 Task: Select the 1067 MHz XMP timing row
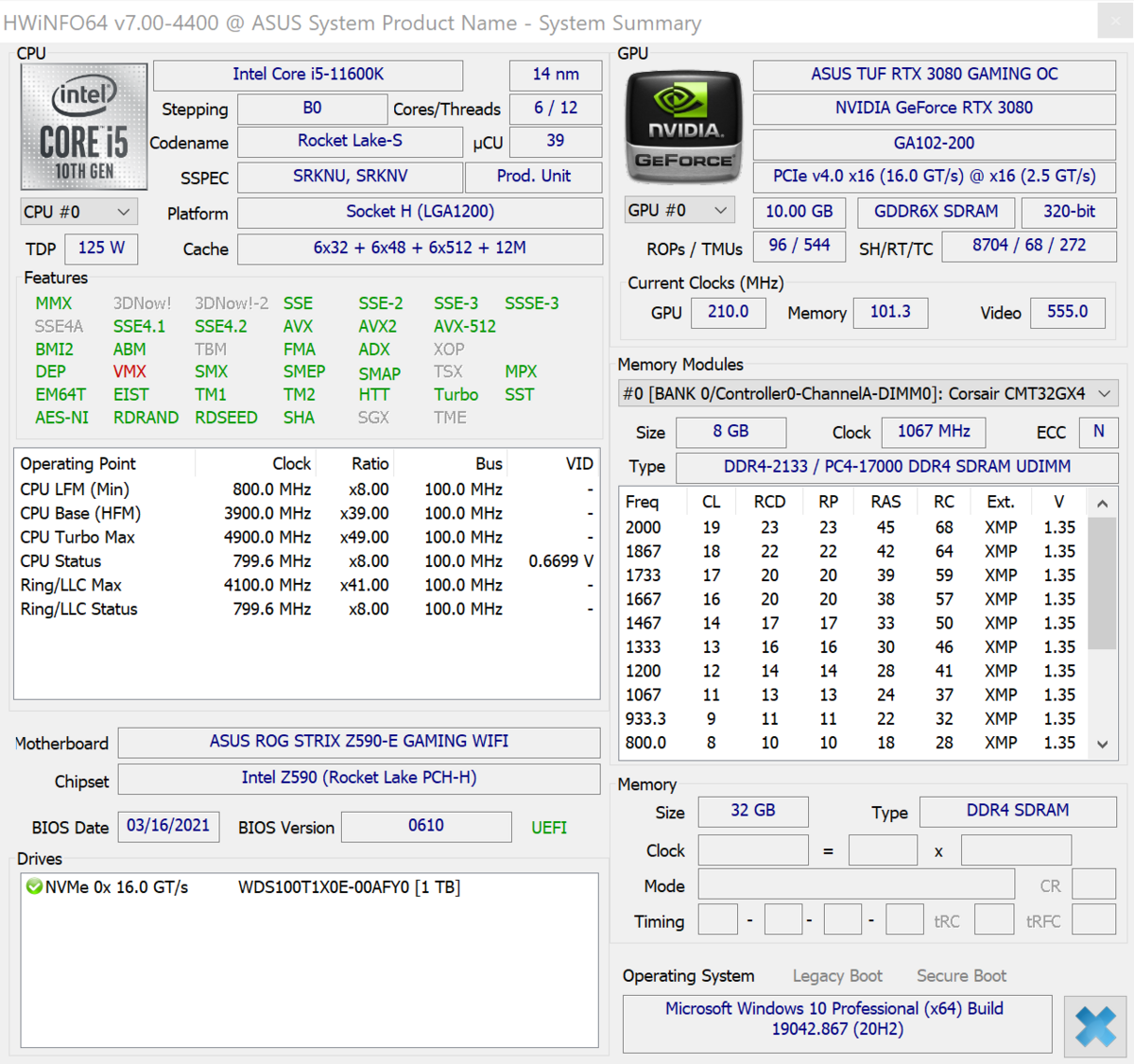pyautogui.click(x=853, y=695)
